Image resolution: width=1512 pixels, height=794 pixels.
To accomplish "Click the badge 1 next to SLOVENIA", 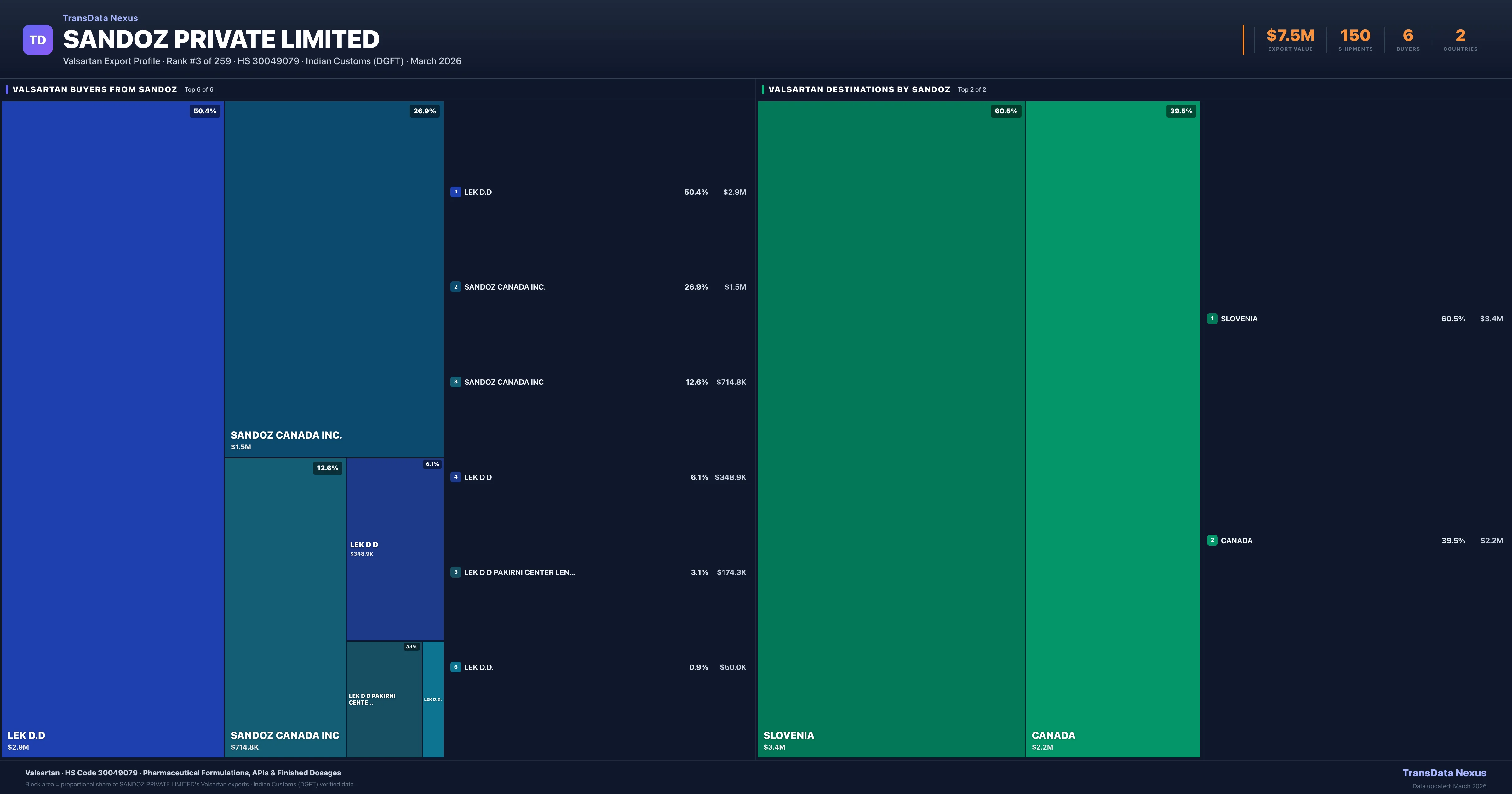I will 1212,318.
